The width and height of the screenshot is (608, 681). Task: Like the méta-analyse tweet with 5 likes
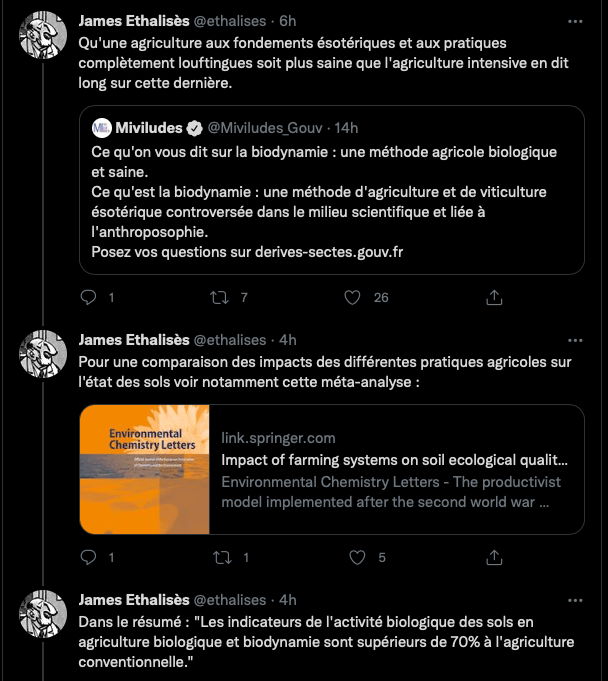[352, 557]
